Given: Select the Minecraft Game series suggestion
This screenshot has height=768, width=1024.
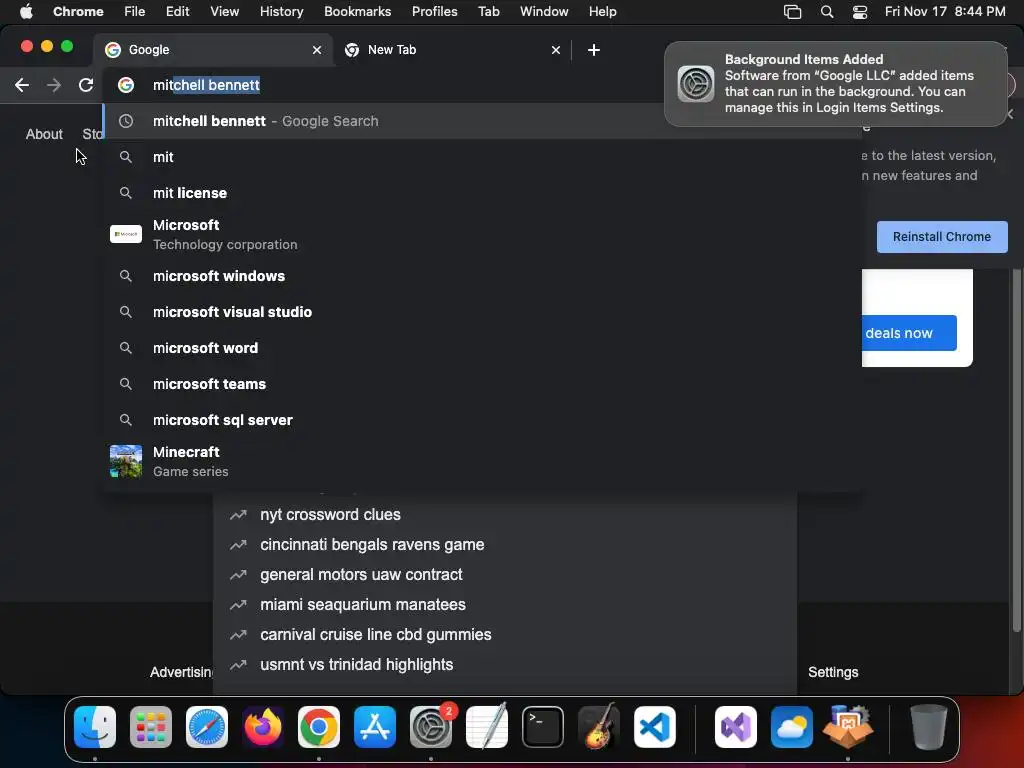Looking at the screenshot, I should (482, 461).
